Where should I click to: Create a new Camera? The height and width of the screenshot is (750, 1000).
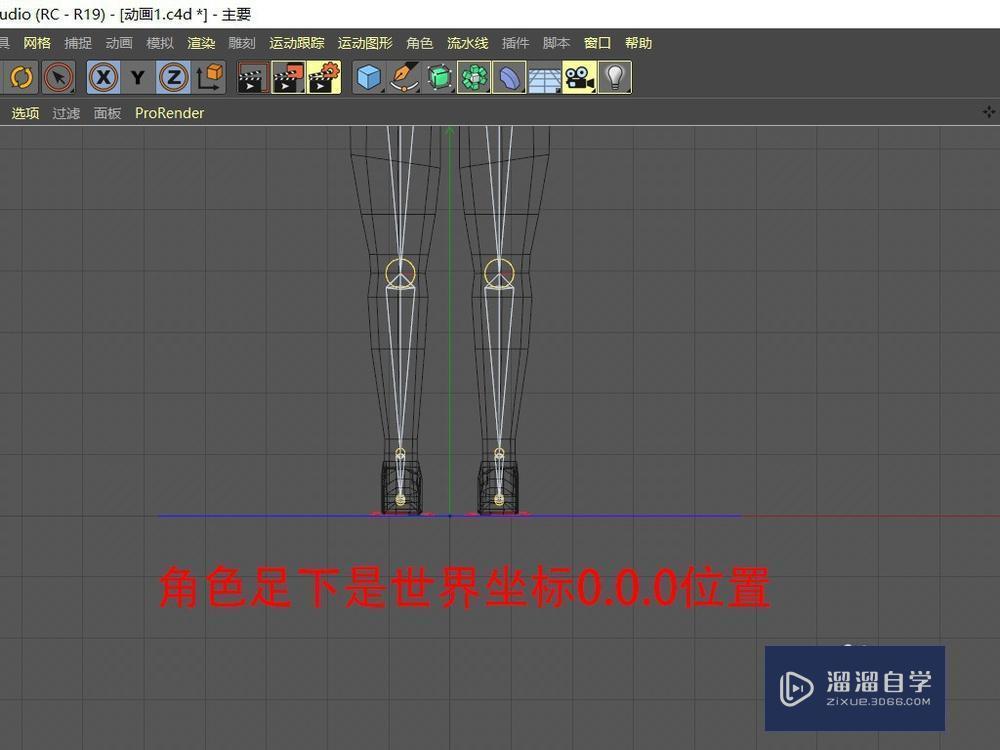click(x=580, y=77)
